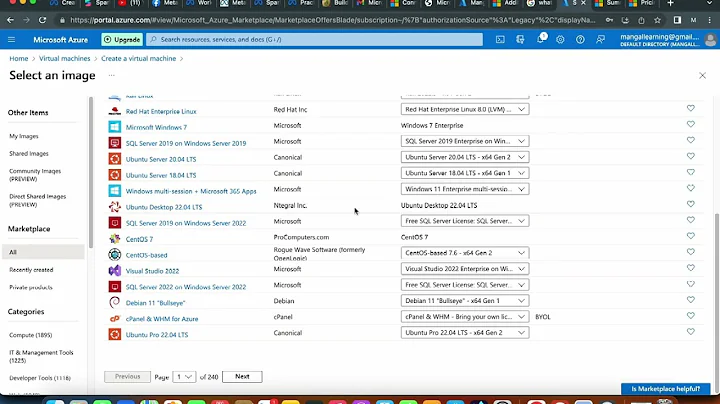Click the left sidebar scrollbar

click(x=91, y=172)
